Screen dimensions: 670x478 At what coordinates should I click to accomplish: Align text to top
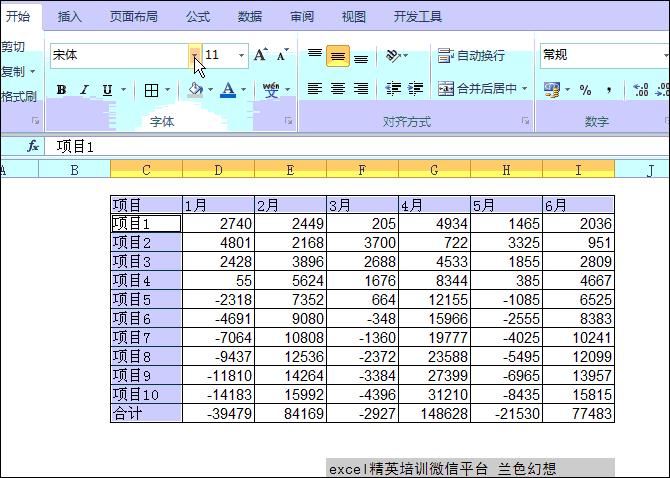click(315, 55)
